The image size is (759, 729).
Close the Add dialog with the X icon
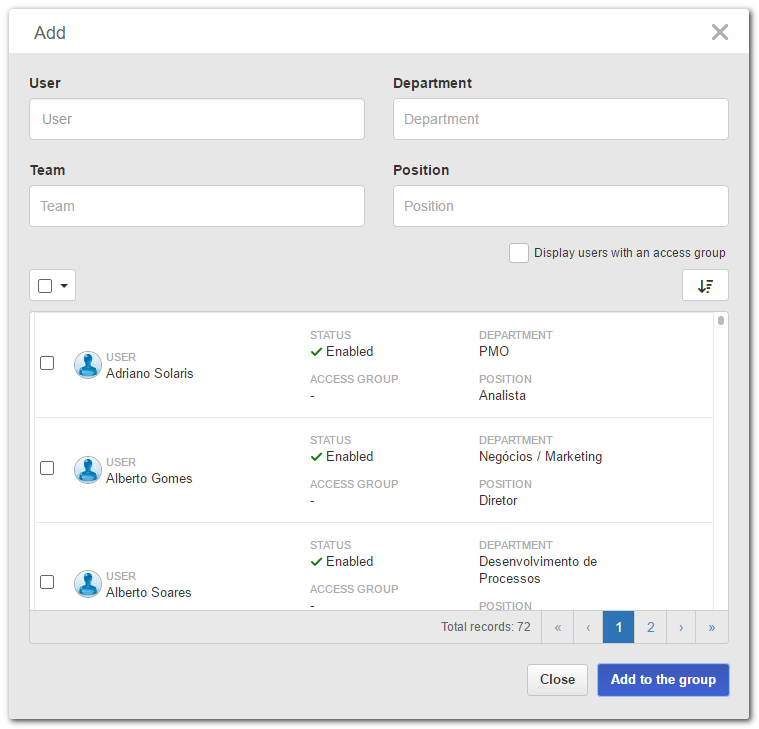click(x=719, y=32)
